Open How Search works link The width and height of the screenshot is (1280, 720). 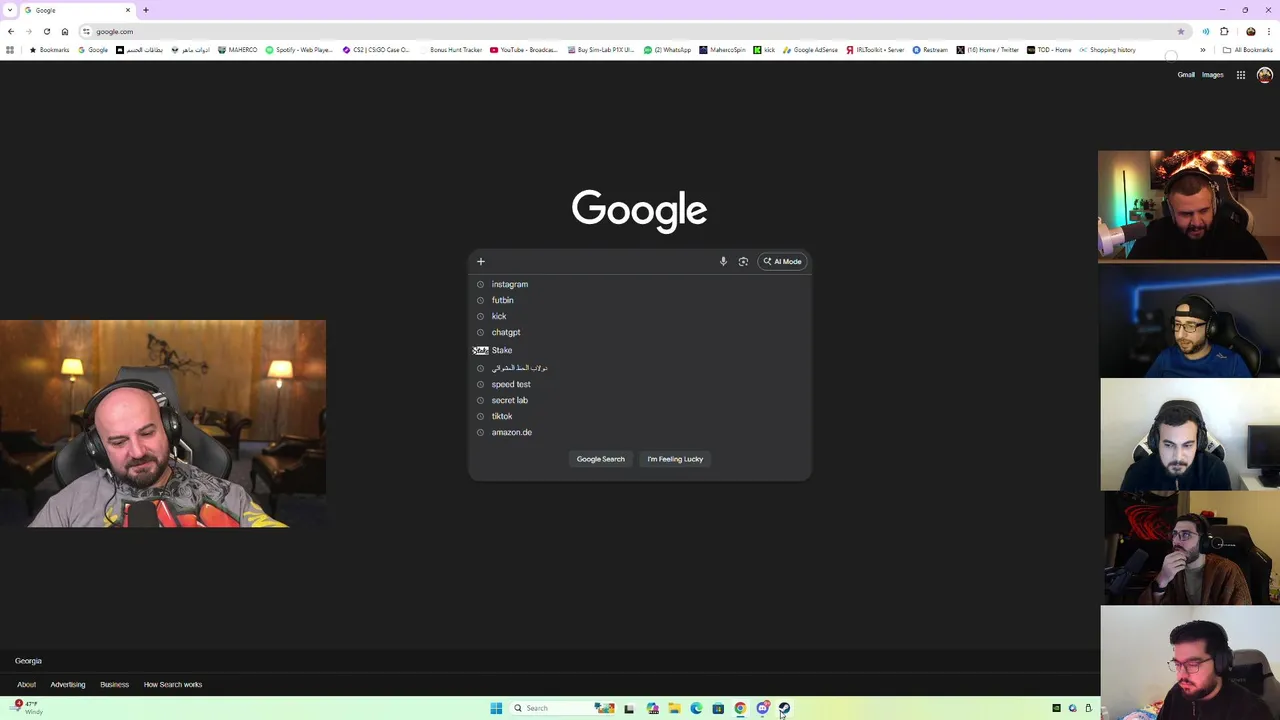pos(173,685)
